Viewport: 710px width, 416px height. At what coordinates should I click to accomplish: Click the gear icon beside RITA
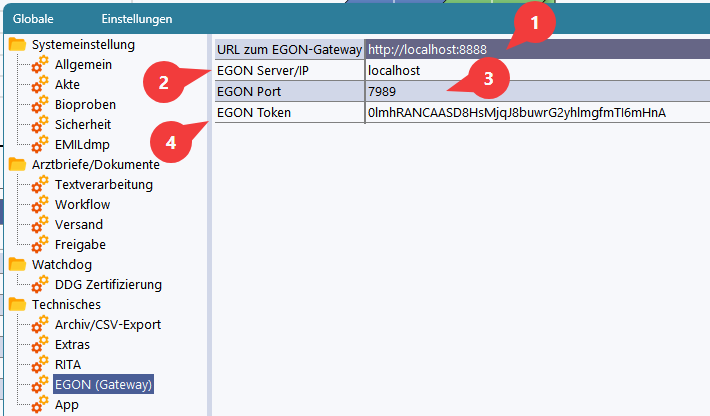[40, 364]
